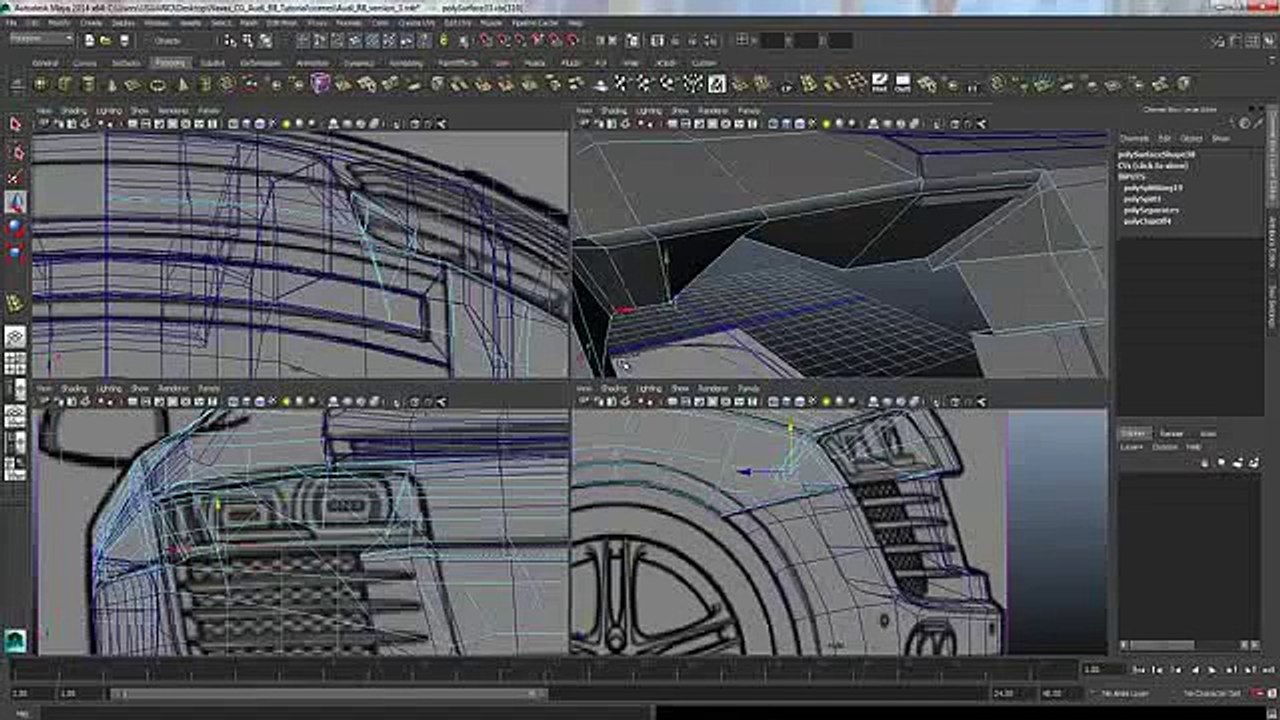Create a polygon cube from the shelf

[x=65, y=84]
